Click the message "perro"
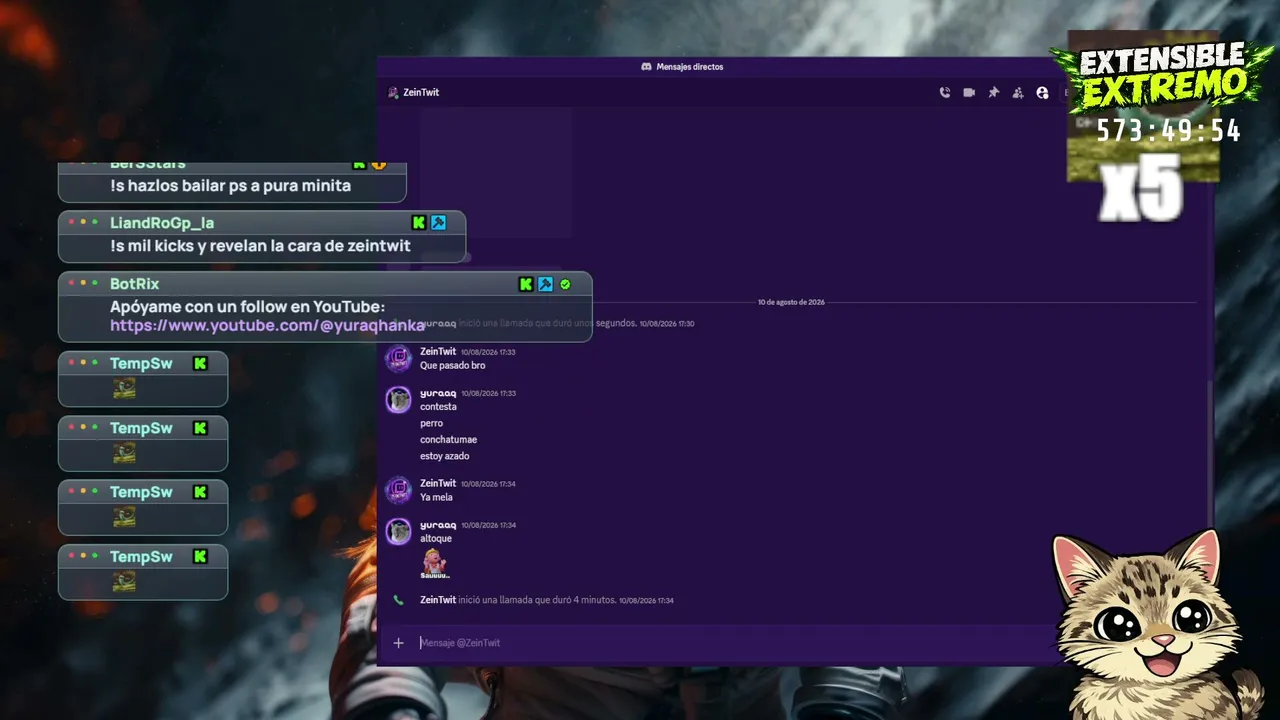1280x720 pixels. click(x=431, y=423)
